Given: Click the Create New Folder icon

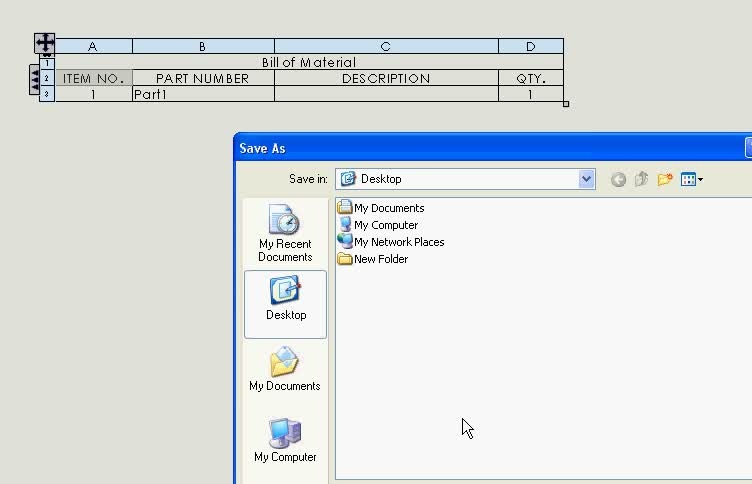Looking at the screenshot, I should (665, 179).
